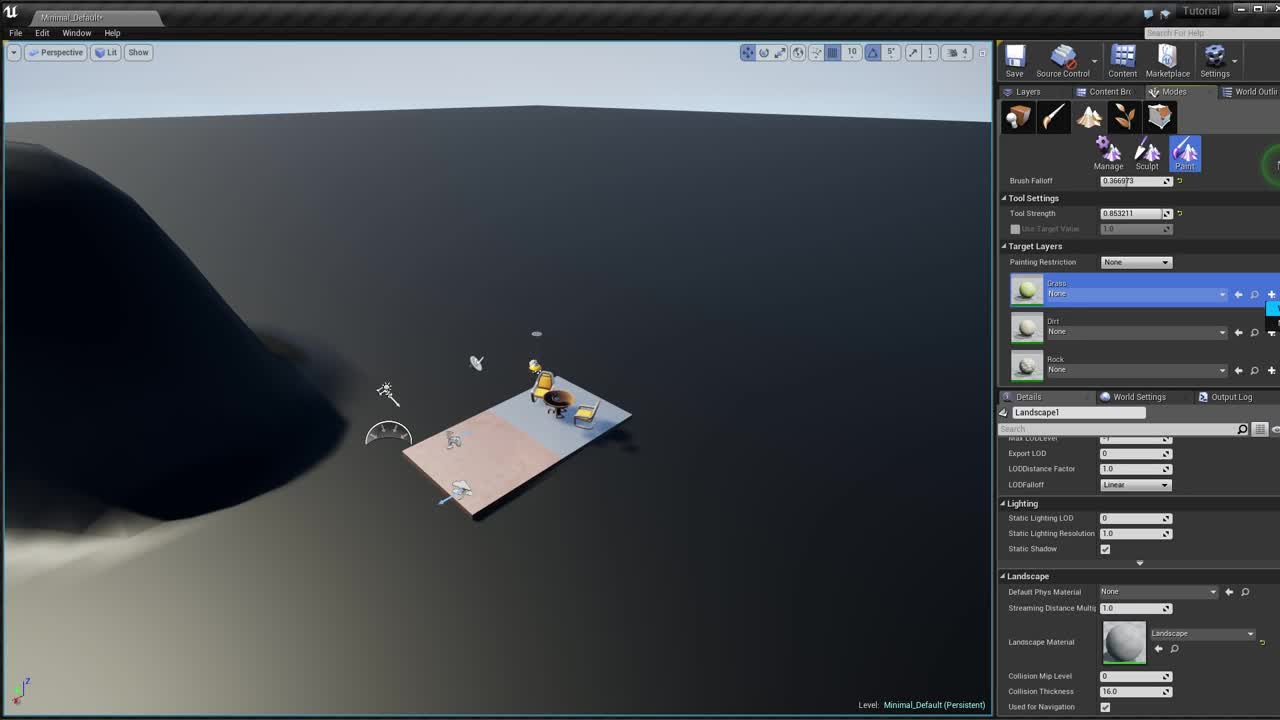Select Geometry Editing mode cube icon
Screen dimensions: 1280x720
tap(1160, 117)
